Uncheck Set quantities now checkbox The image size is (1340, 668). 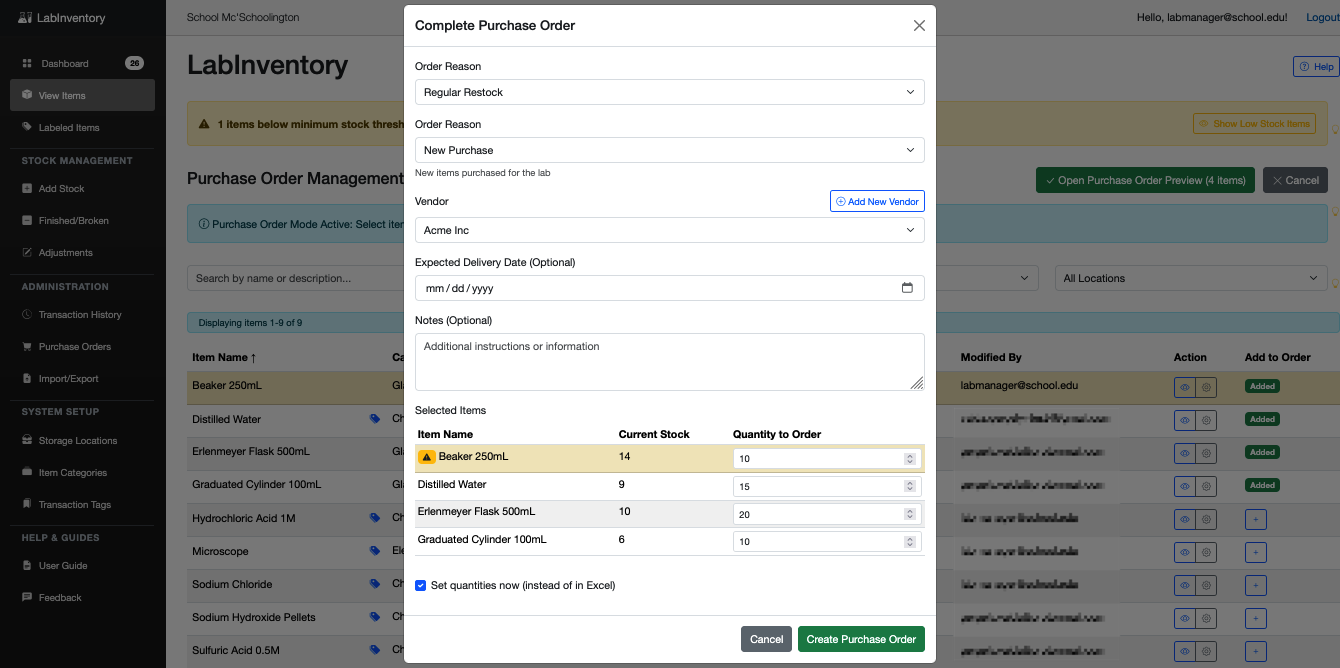click(x=421, y=585)
